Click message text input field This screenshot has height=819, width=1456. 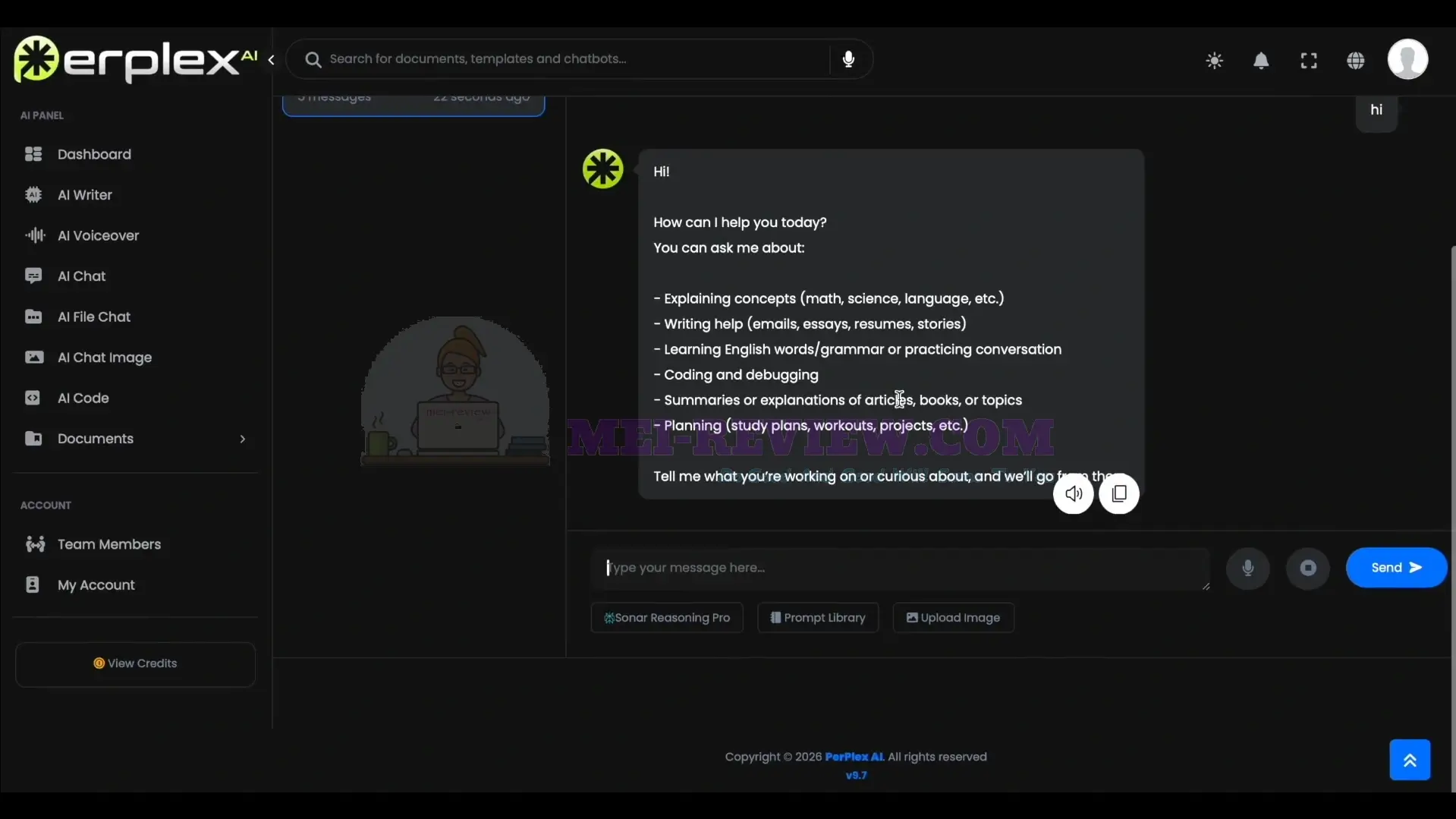point(900,569)
